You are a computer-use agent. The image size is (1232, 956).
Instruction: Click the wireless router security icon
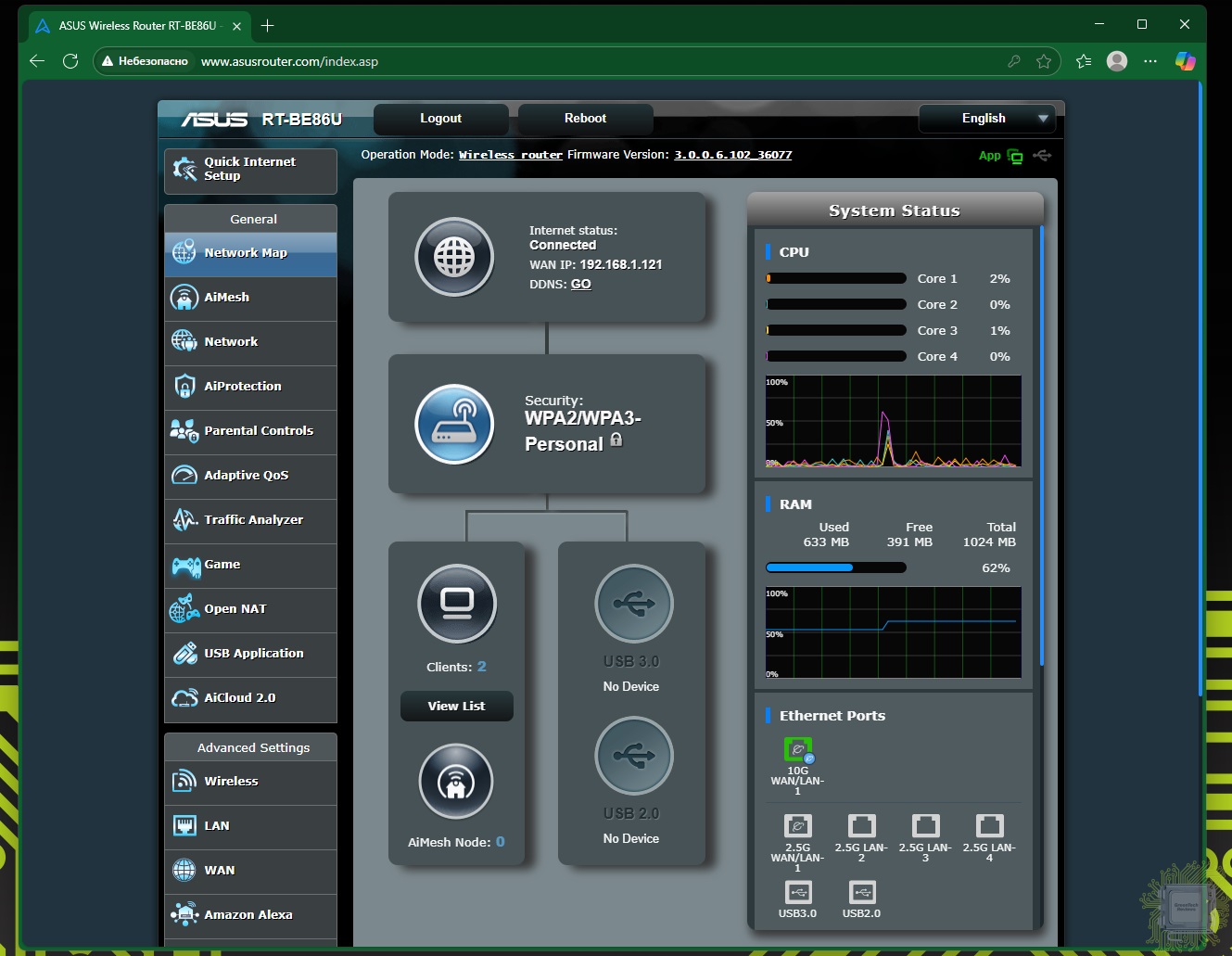click(454, 424)
